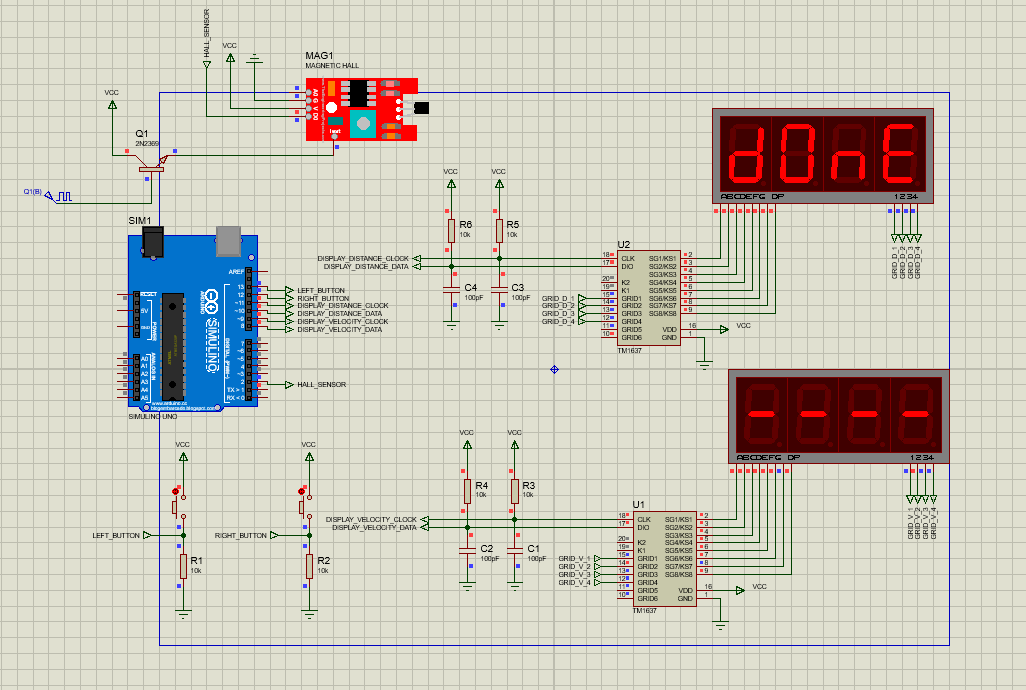Select capacitor C4
Viewport: 1026px width, 690px height.
451,288
